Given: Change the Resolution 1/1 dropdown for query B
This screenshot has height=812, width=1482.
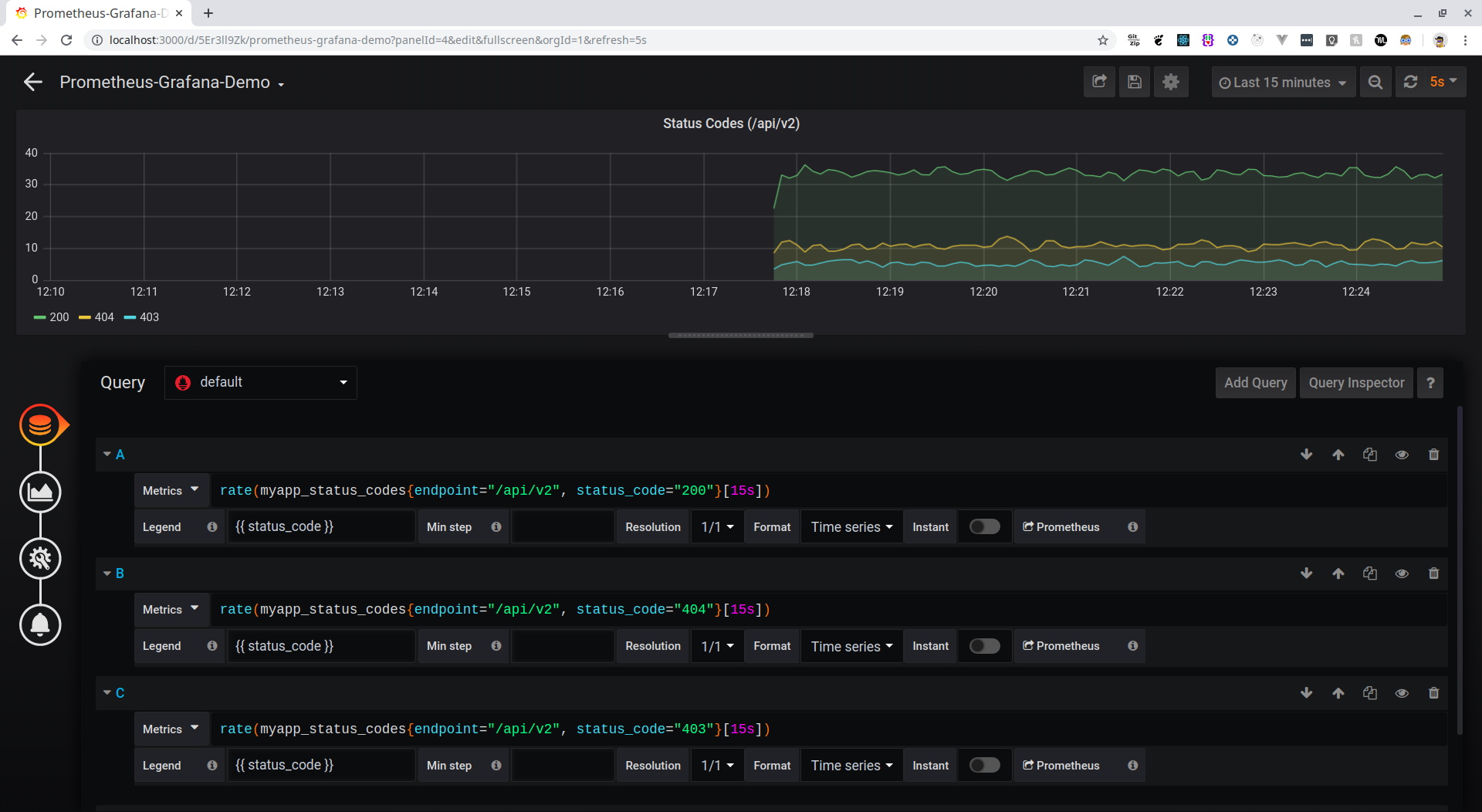Looking at the screenshot, I should coord(716,645).
